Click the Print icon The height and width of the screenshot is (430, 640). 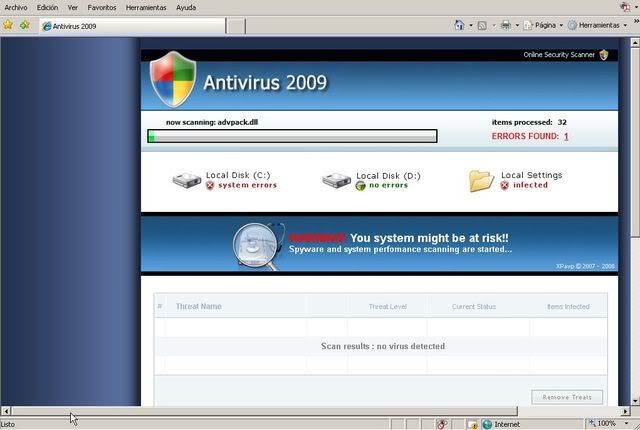pyautogui.click(x=506, y=25)
